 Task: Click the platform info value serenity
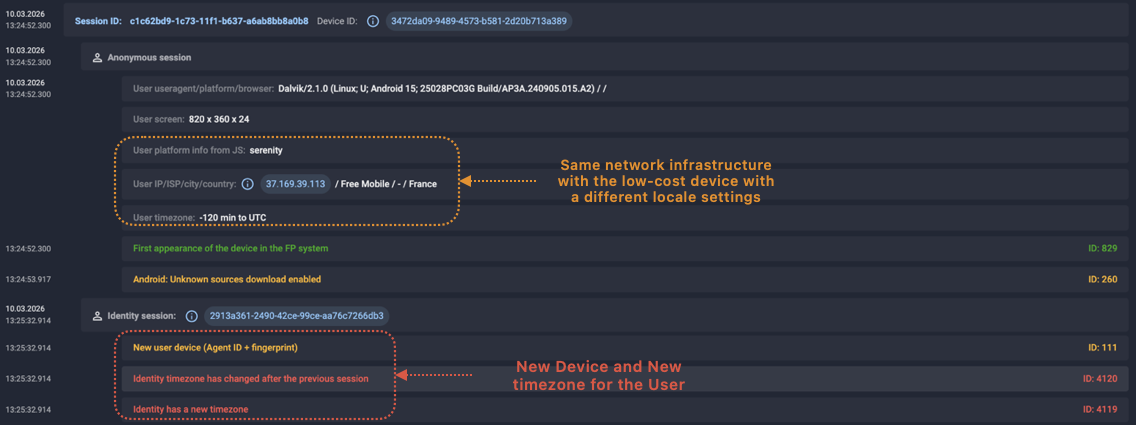pyautogui.click(x=266, y=151)
